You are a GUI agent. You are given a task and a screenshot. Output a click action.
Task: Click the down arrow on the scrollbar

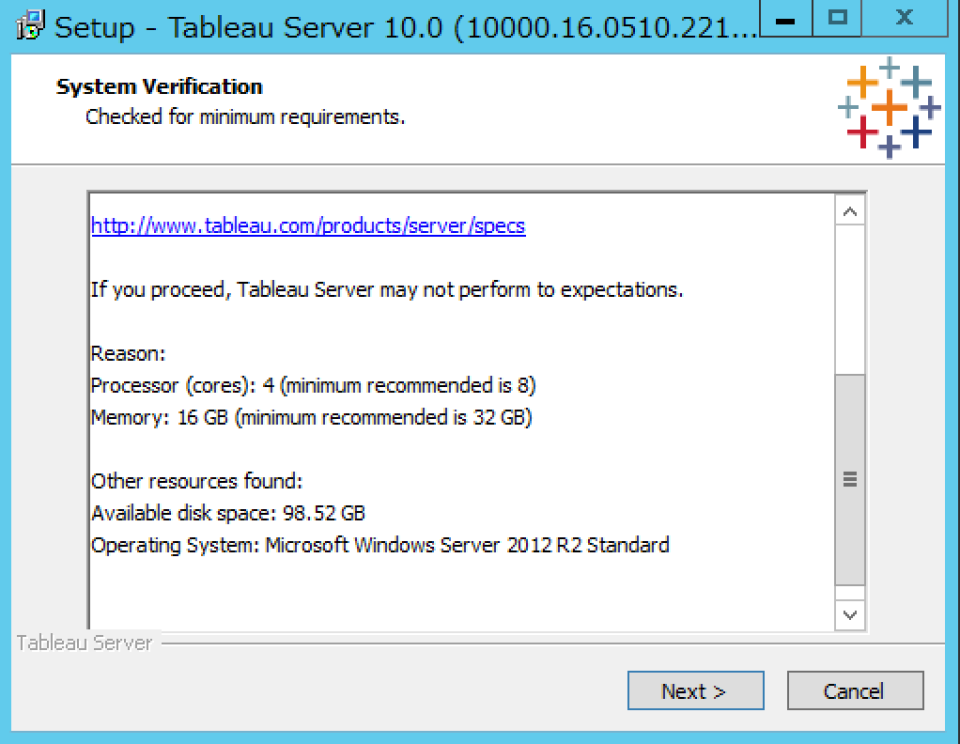coord(849,615)
